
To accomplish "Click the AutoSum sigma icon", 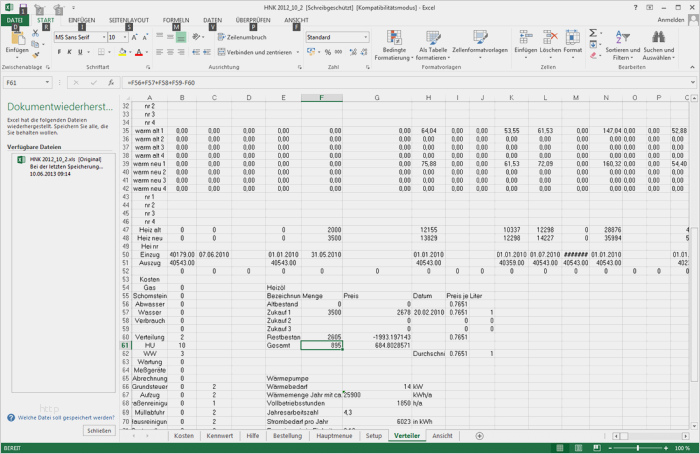I will (x=593, y=33).
